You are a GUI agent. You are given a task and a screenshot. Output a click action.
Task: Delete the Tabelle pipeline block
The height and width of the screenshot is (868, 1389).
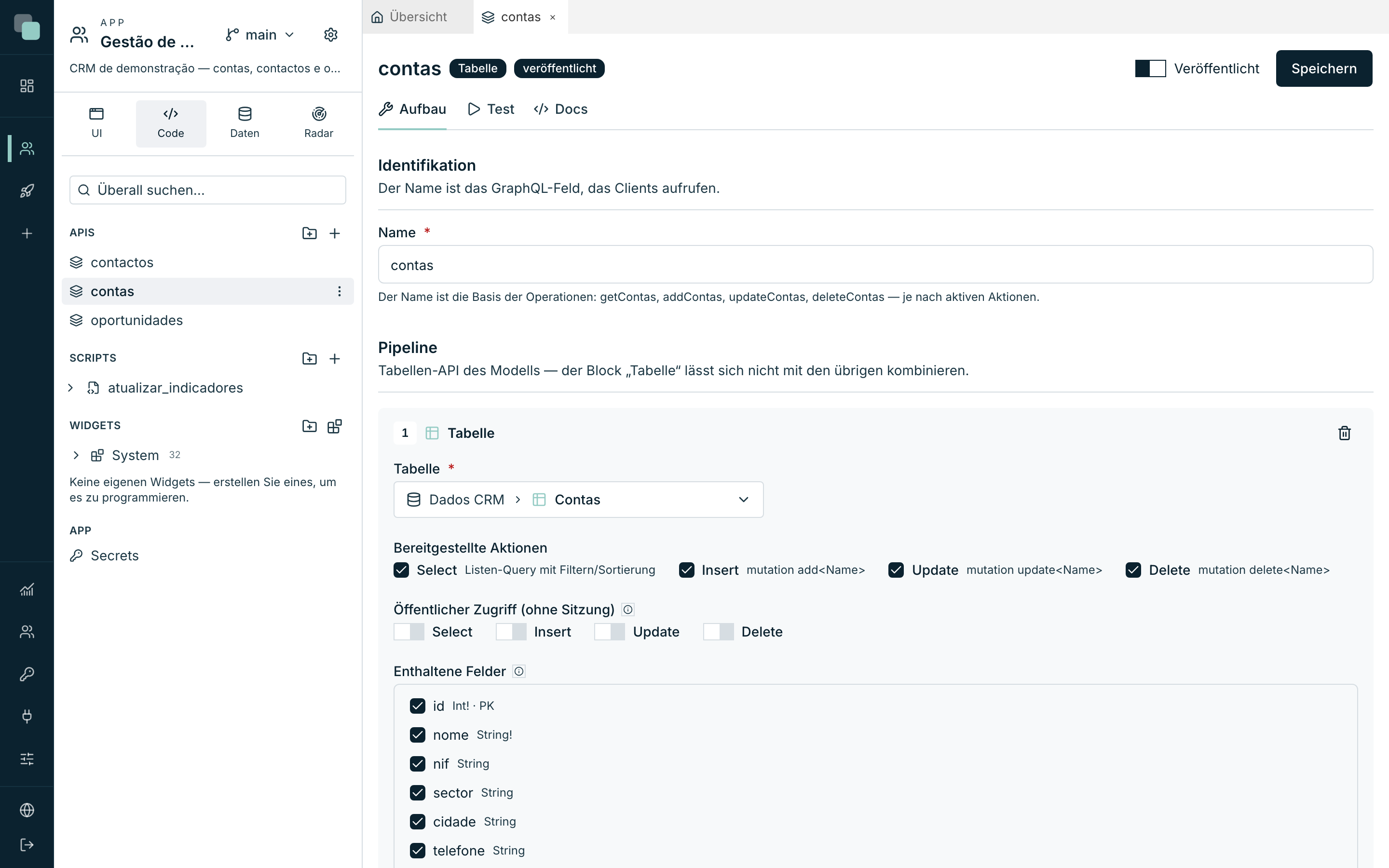coord(1344,433)
